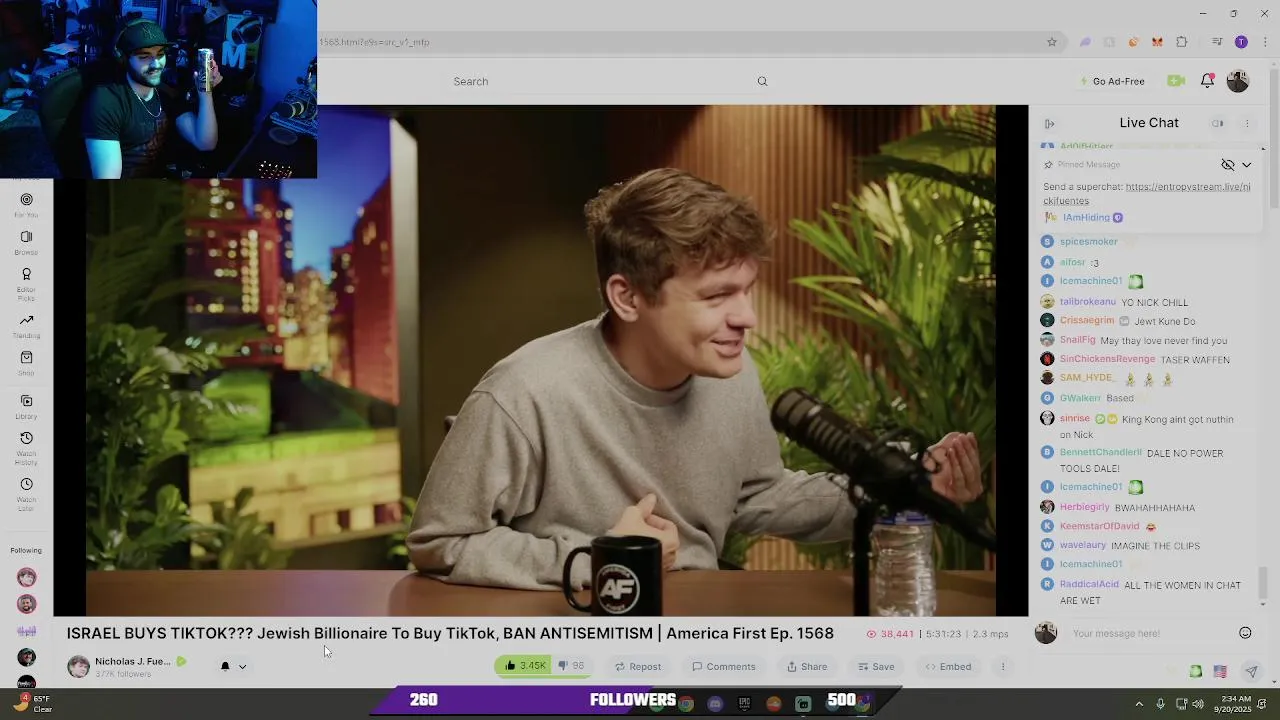Image resolution: width=1280 pixels, height=720 pixels.
Task: Click the video title text
Action: [x=450, y=633]
